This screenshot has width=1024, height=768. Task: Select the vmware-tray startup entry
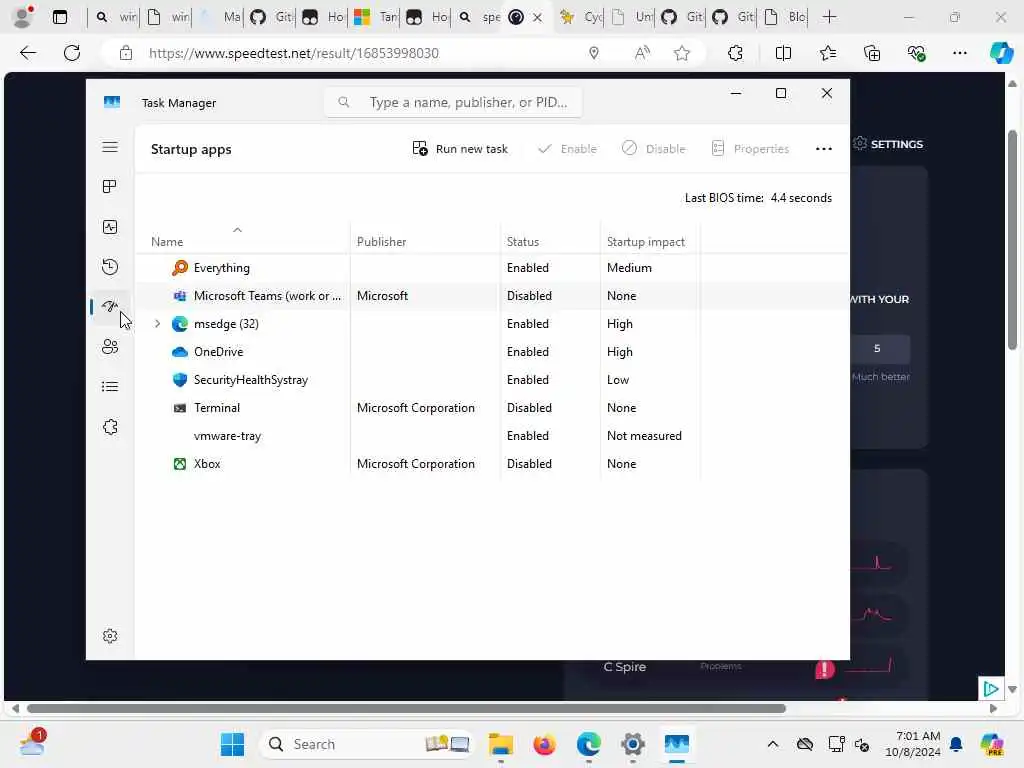click(227, 436)
